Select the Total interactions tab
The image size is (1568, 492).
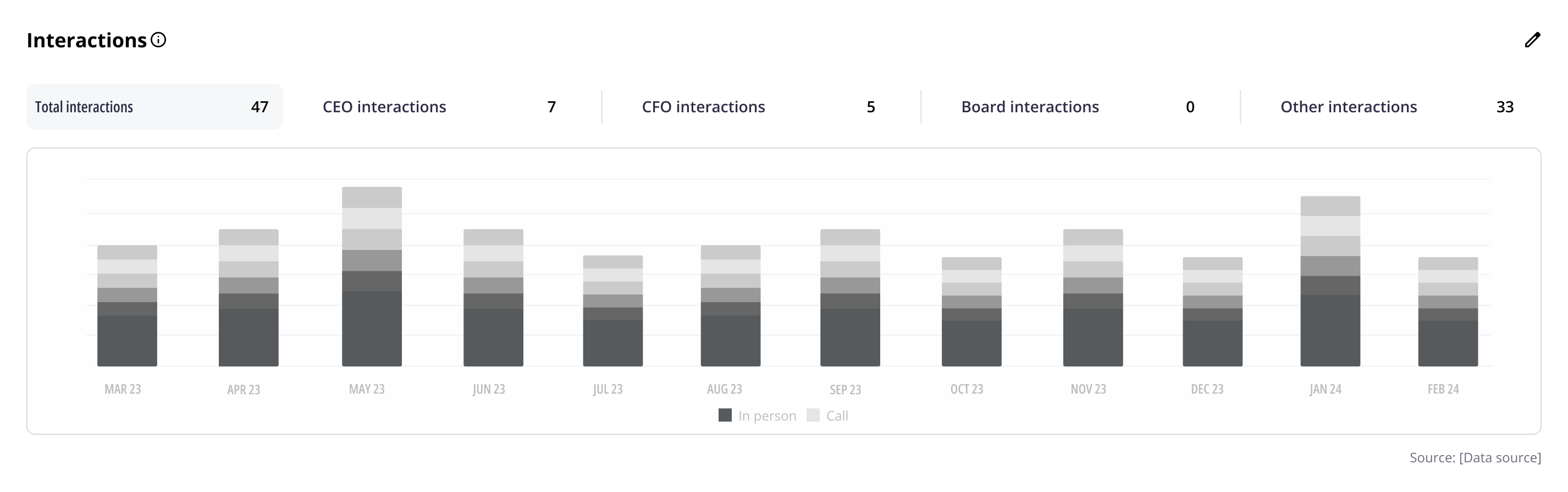pyautogui.click(x=154, y=107)
